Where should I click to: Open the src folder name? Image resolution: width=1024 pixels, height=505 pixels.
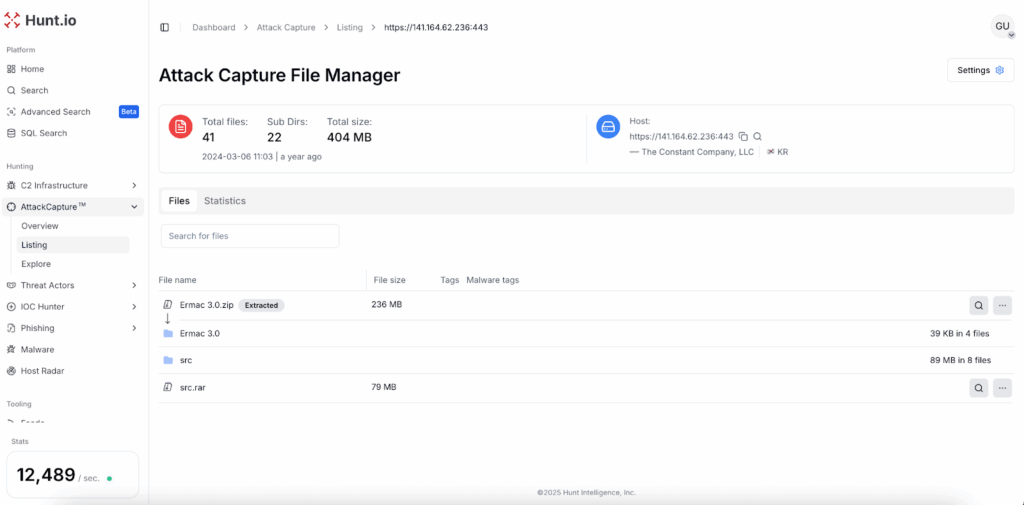pyautogui.click(x=186, y=361)
